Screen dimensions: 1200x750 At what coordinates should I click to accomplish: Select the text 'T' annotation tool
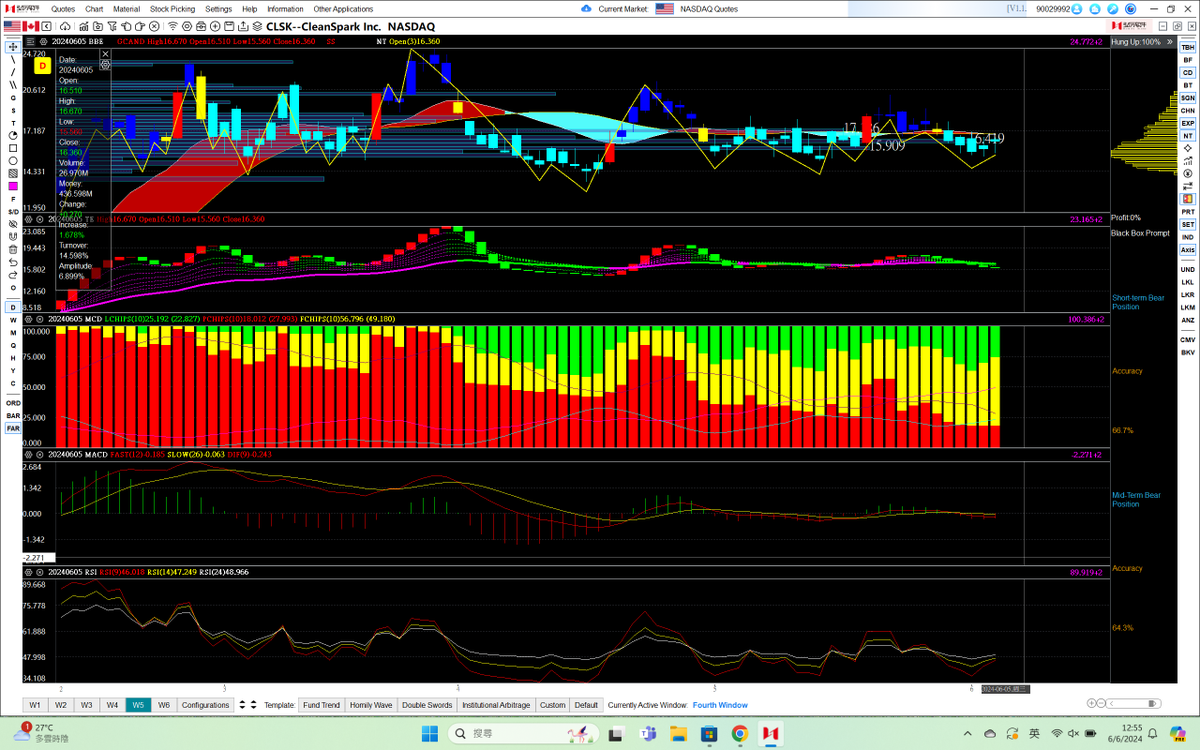[13, 123]
